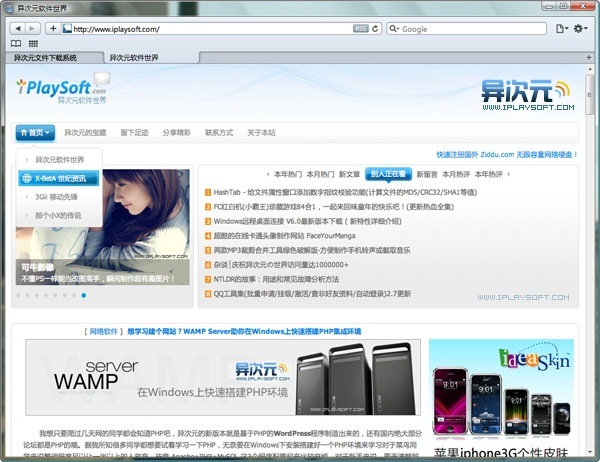Click Ziddu.com 无限容量网络硬盘 link
The height and width of the screenshot is (462, 600).
click(507, 155)
